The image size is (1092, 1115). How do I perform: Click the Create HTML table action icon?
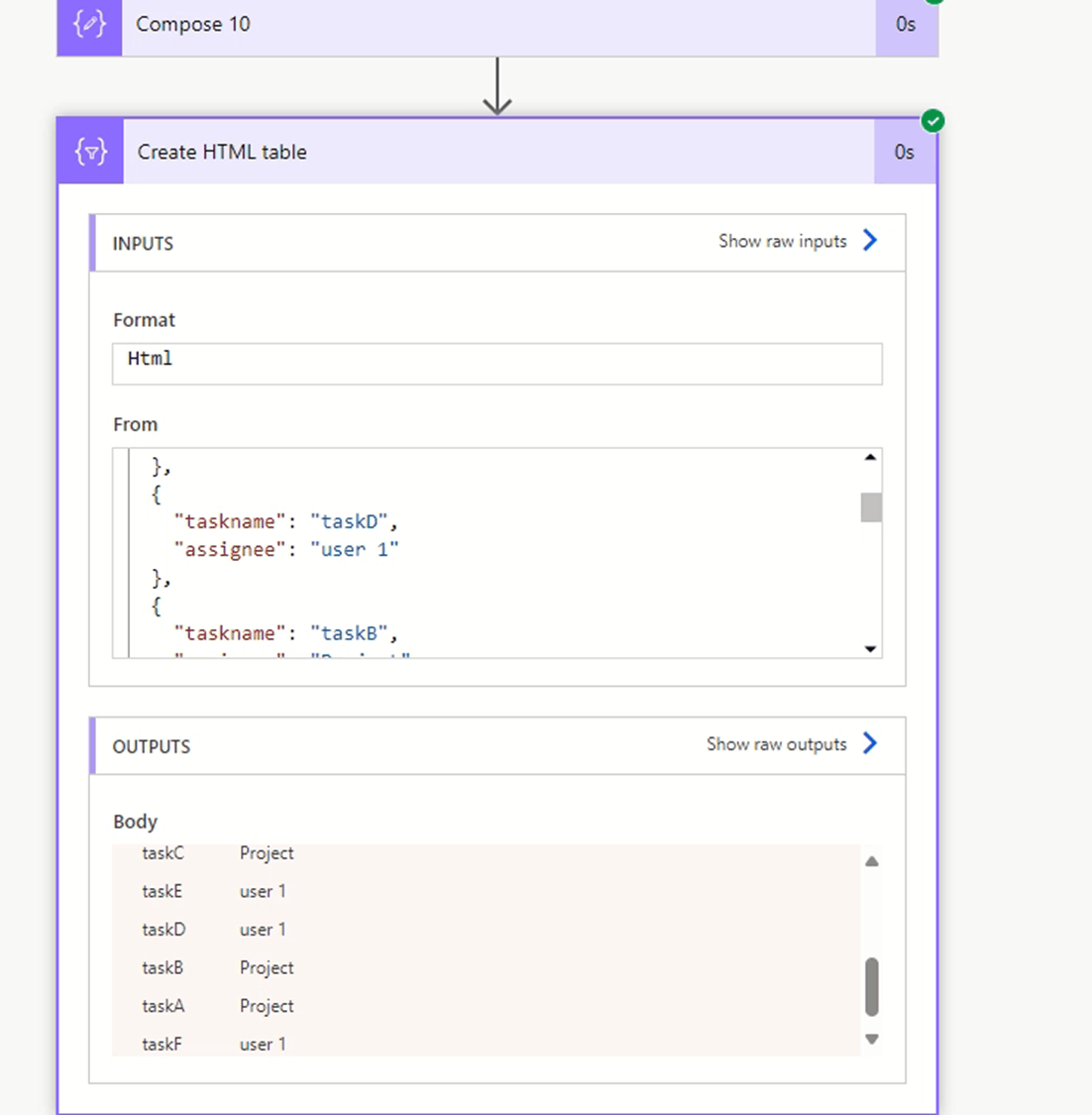pyautogui.click(x=91, y=152)
